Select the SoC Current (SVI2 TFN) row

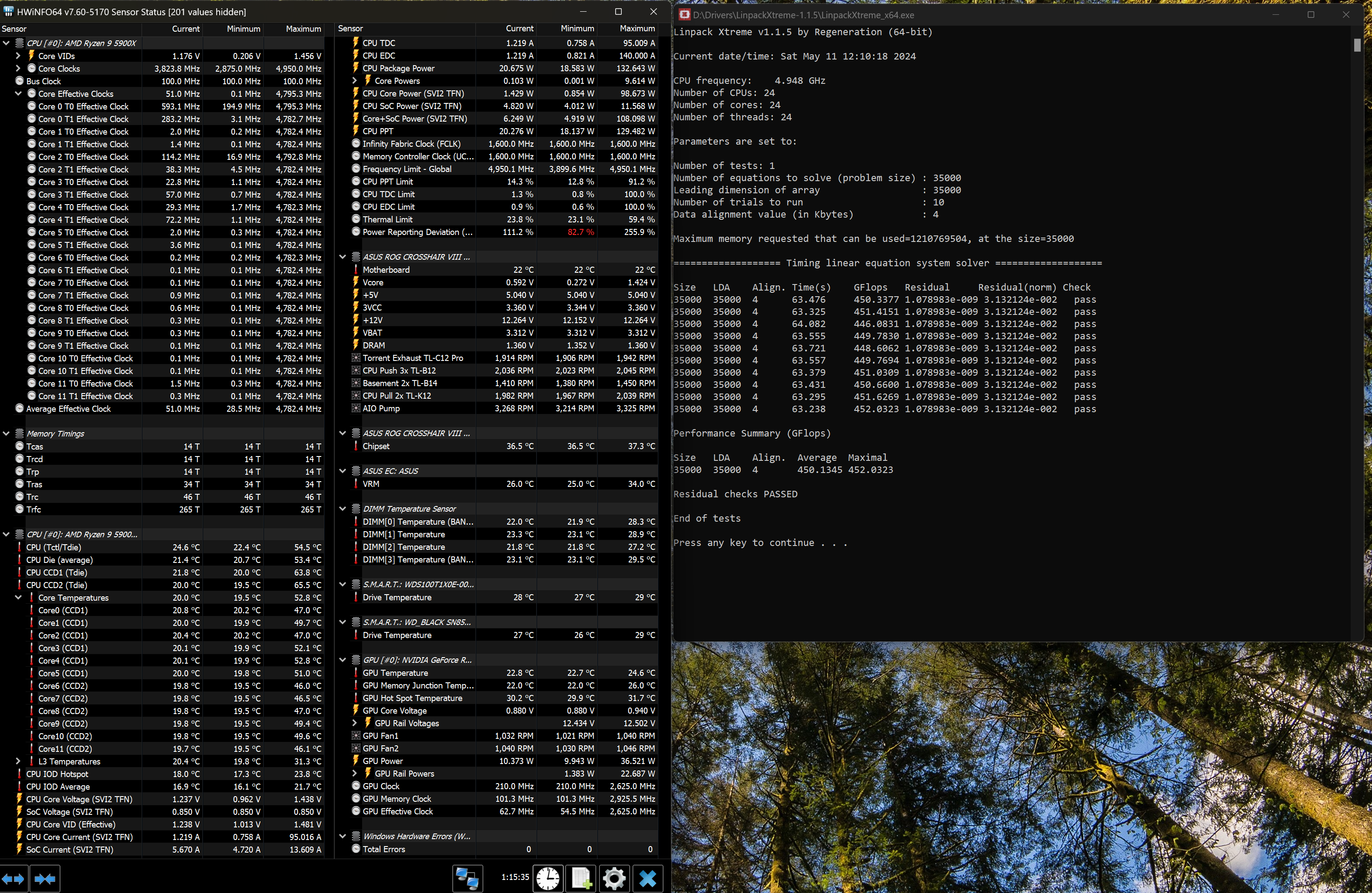click(x=162, y=849)
